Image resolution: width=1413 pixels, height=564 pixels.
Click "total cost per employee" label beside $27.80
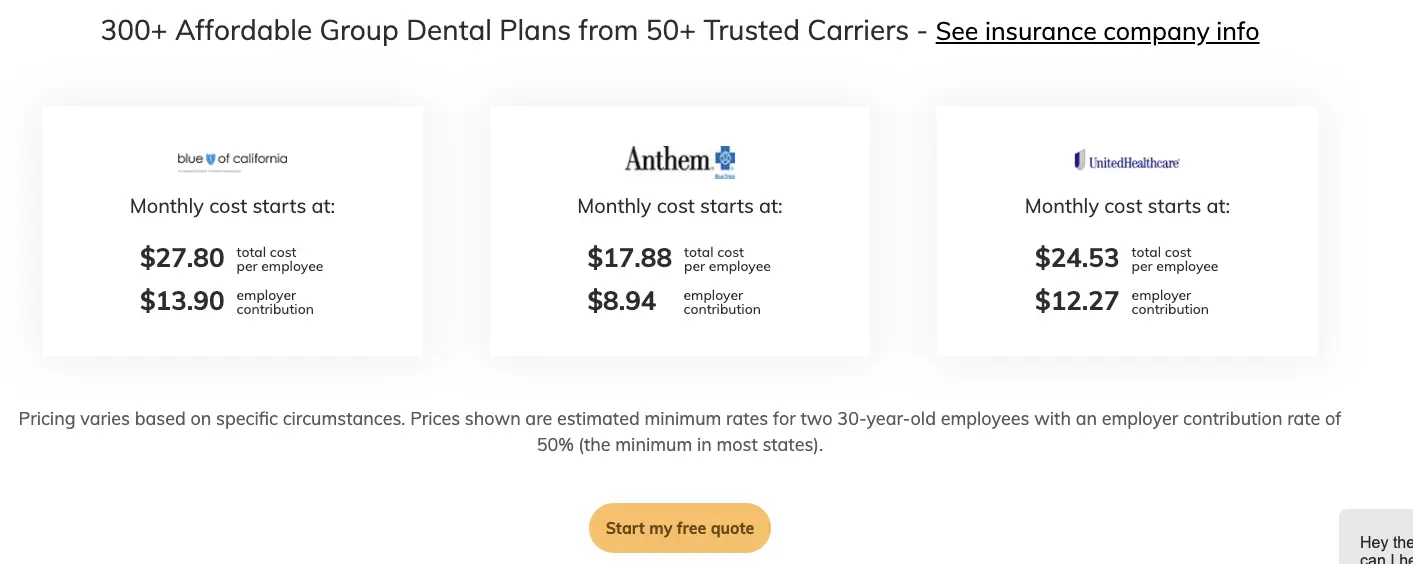click(x=280, y=260)
